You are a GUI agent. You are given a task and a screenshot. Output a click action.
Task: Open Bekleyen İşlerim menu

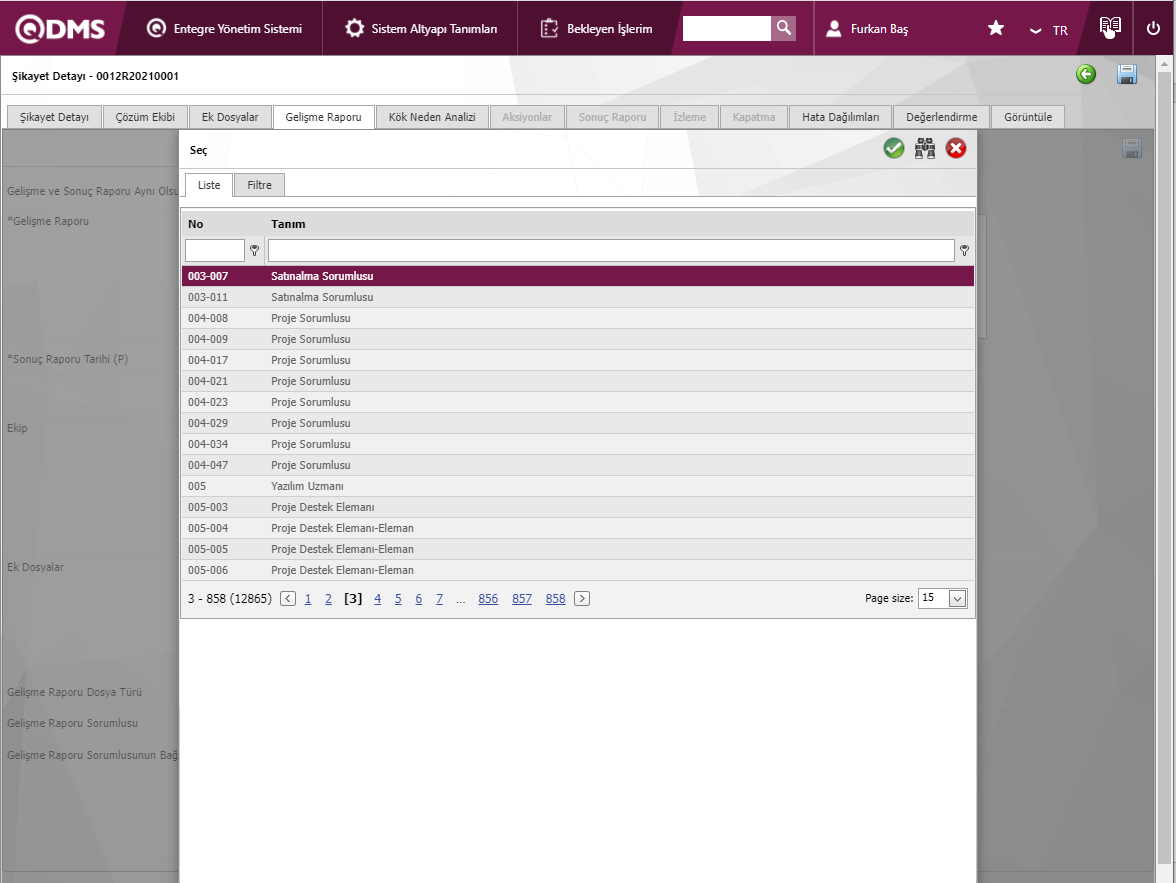[596, 29]
